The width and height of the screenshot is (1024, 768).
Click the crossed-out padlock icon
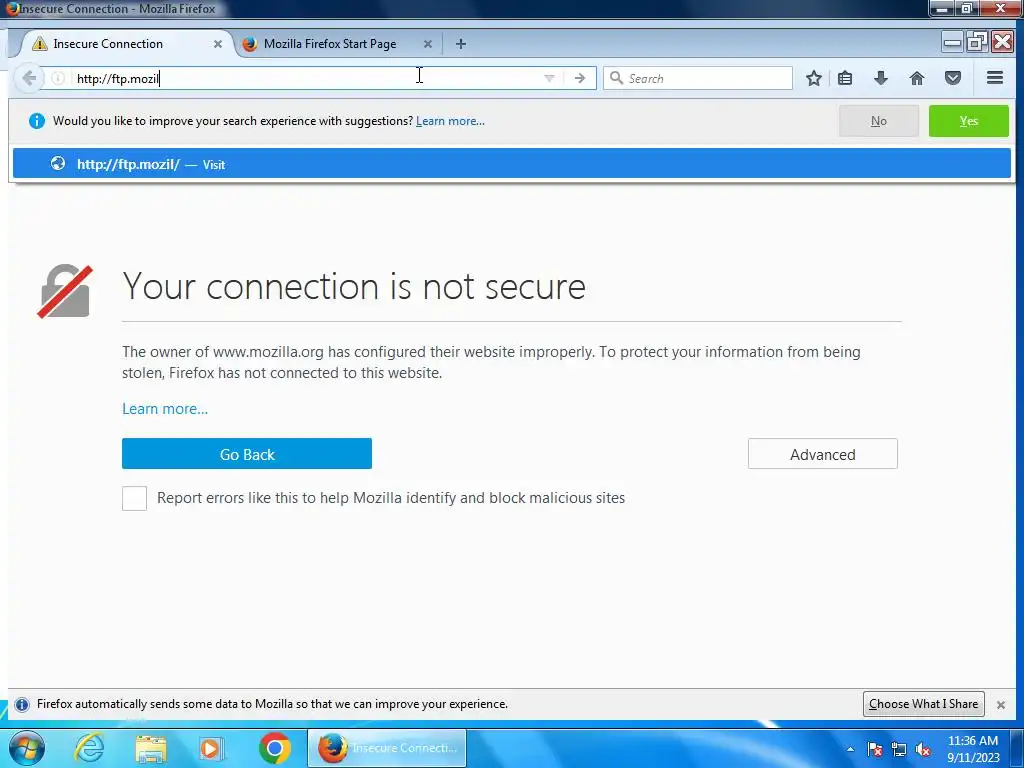pos(65,291)
